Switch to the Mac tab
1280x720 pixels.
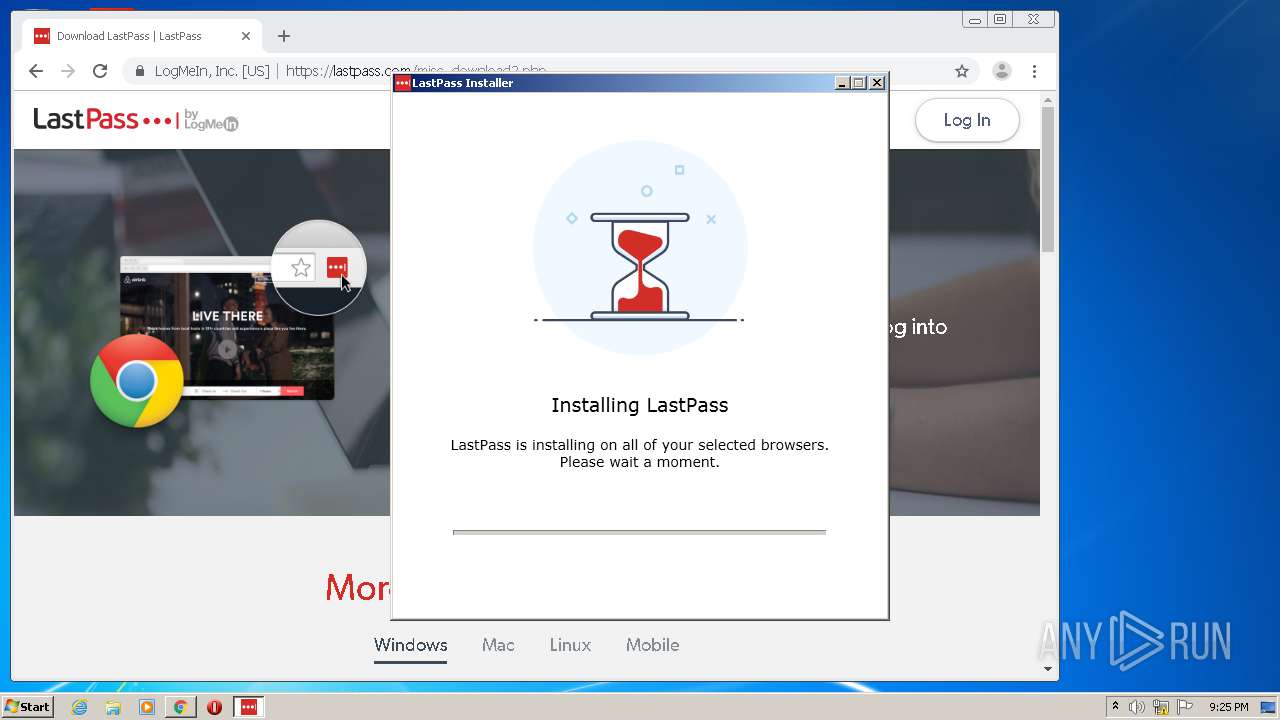coord(498,645)
